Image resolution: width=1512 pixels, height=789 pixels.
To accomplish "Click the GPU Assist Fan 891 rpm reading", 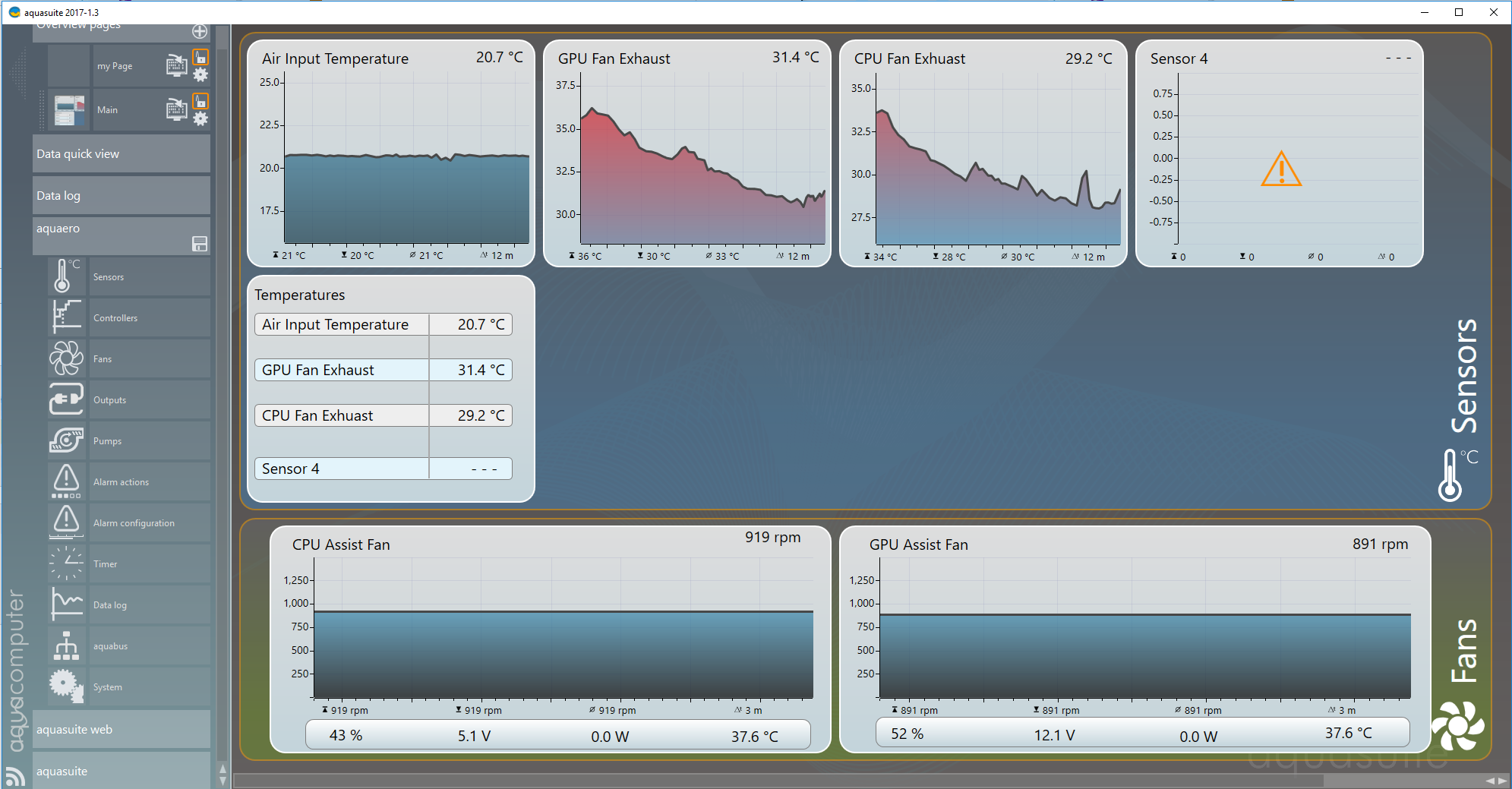I will [1380, 544].
